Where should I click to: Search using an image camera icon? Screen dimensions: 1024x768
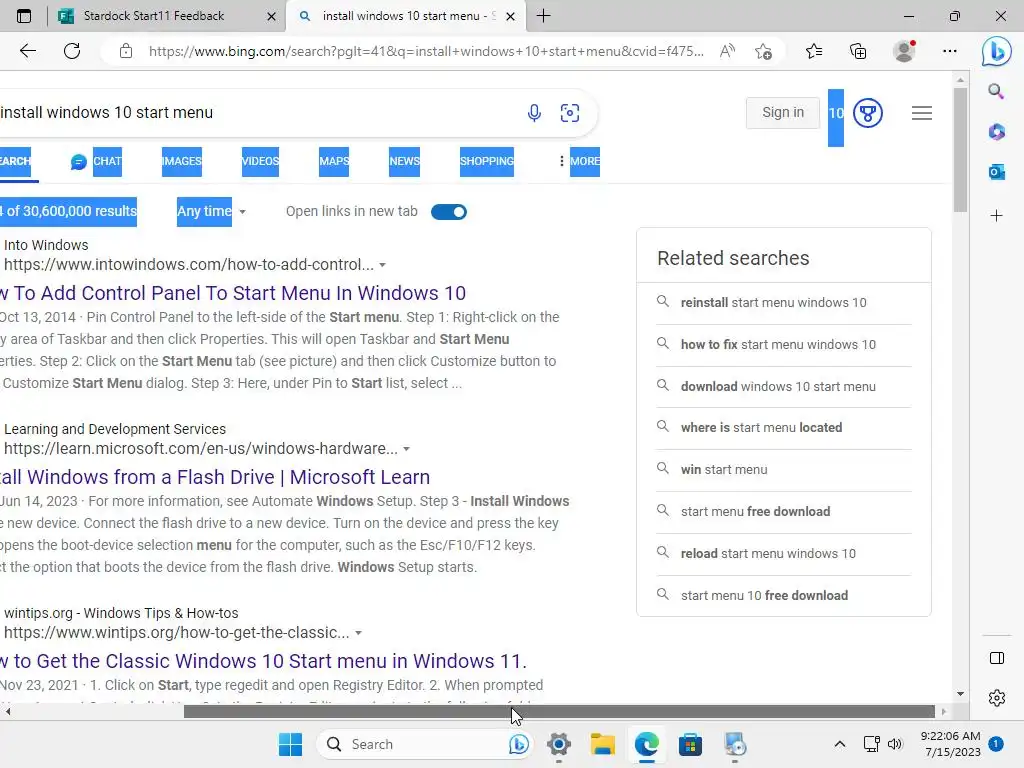point(569,113)
